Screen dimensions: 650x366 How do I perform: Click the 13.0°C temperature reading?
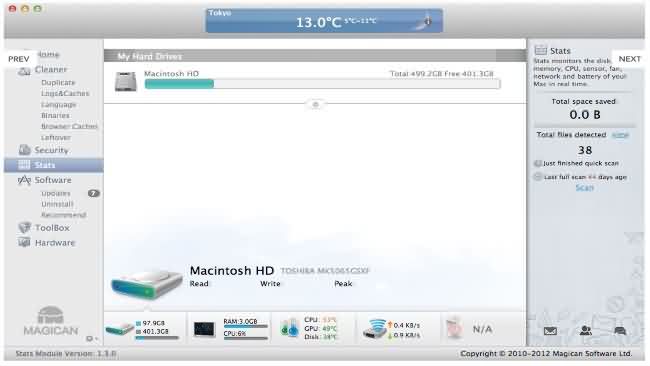(x=318, y=22)
